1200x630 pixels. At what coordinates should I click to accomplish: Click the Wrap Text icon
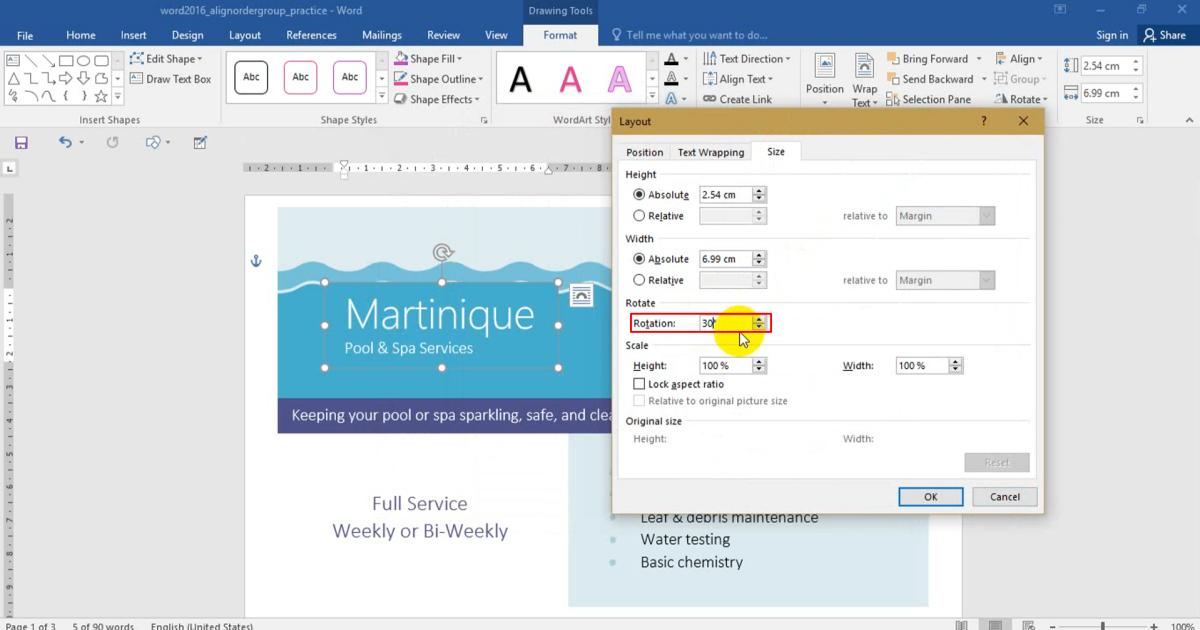click(x=864, y=77)
